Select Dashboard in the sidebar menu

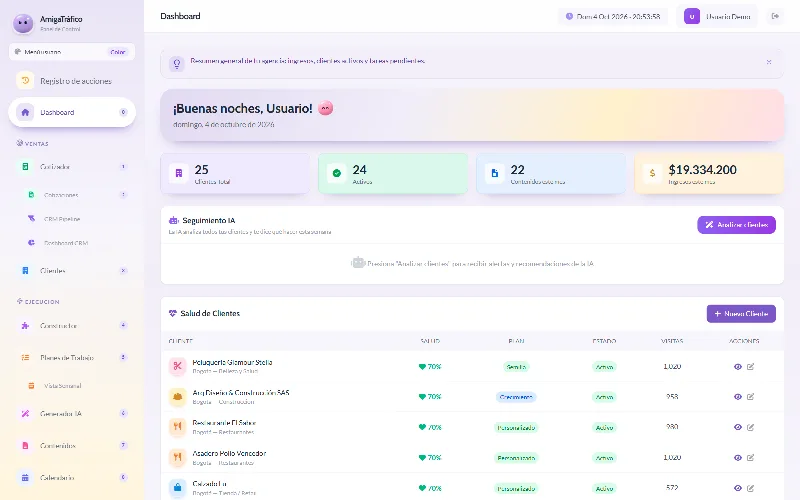[x=72, y=112]
